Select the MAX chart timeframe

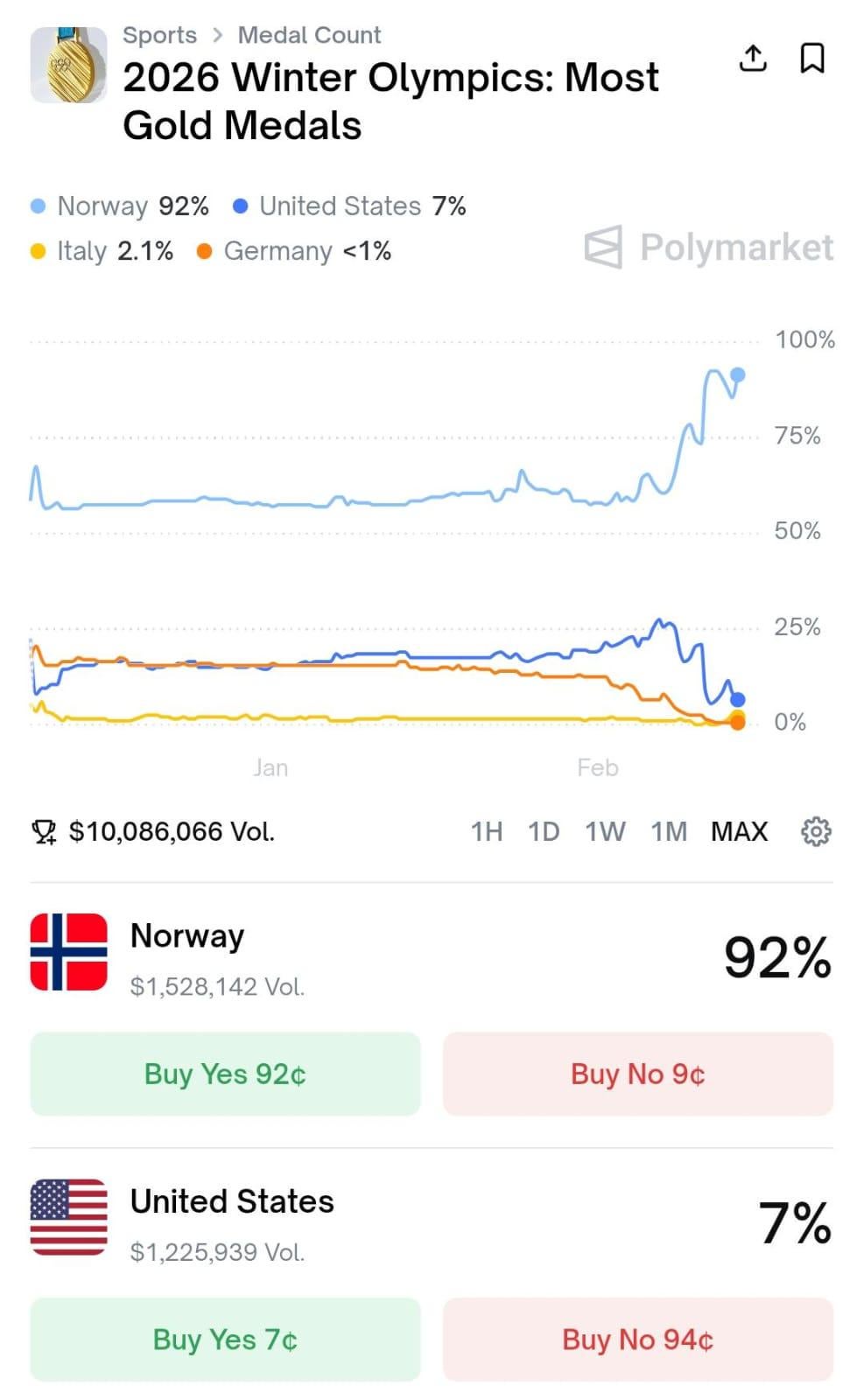pyautogui.click(x=739, y=831)
